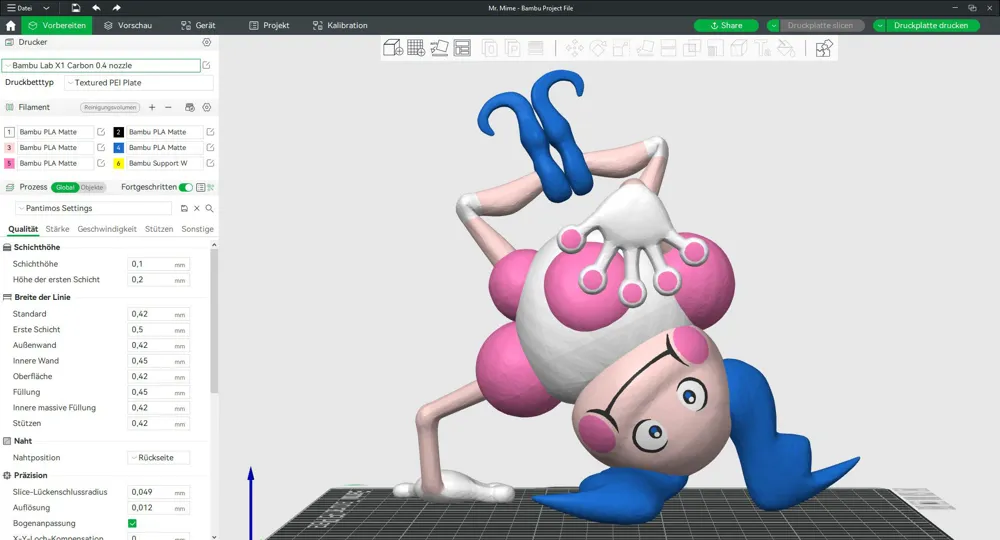
Task: Save the Pantimos Settings process preset
Action: coord(184,208)
